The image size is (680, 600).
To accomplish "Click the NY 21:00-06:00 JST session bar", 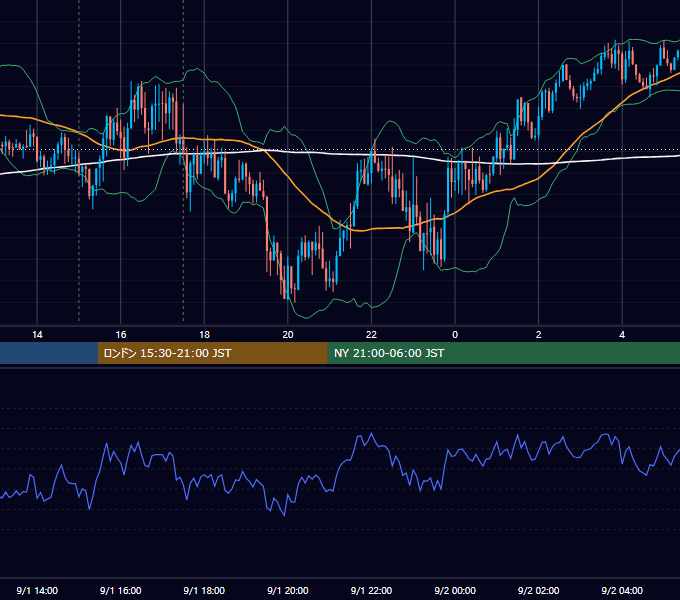I will click(503, 353).
